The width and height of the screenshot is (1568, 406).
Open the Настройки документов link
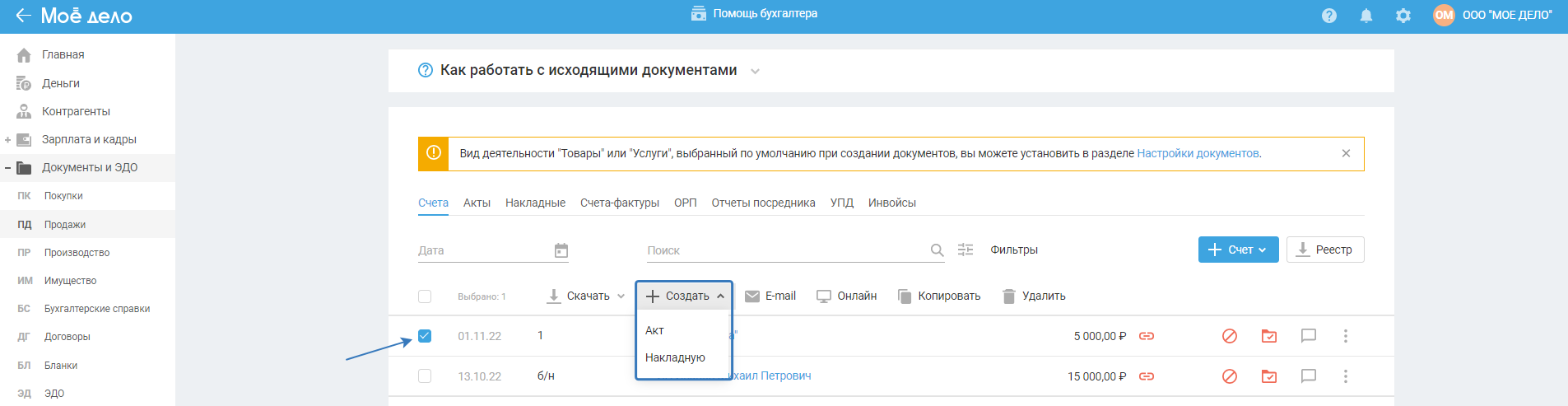coord(1198,153)
